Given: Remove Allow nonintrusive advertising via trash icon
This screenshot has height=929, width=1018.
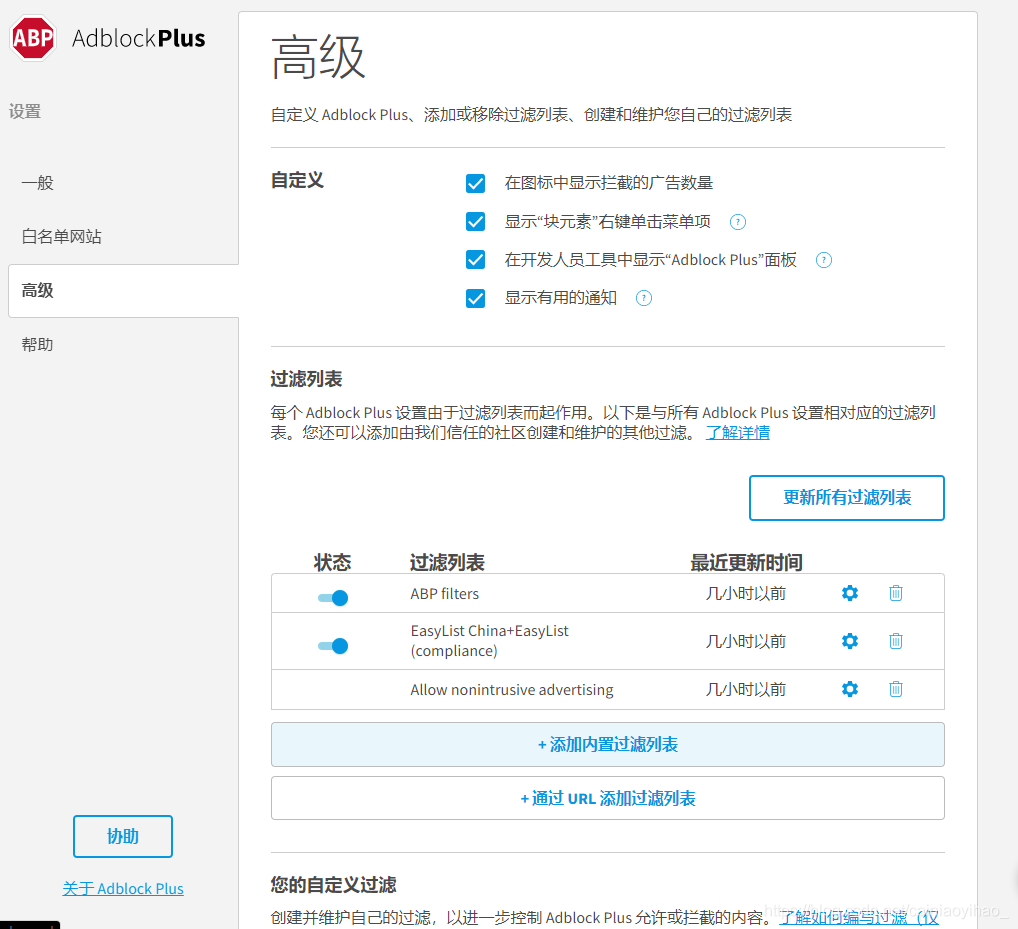Looking at the screenshot, I should tap(895, 689).
